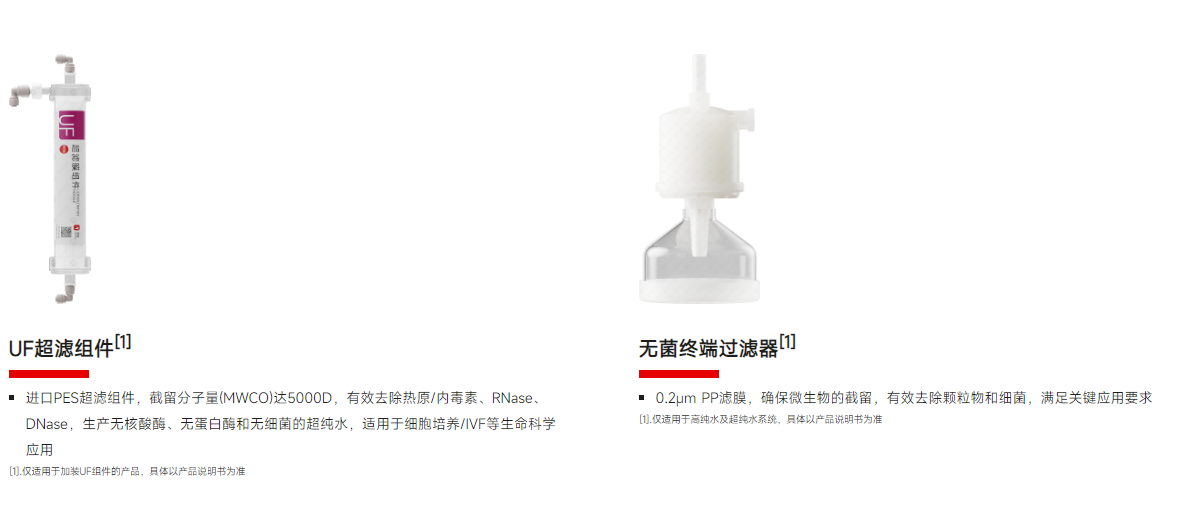
Task: Click the top elbow connector of UF cartridge
Action: tap(67, 64)
